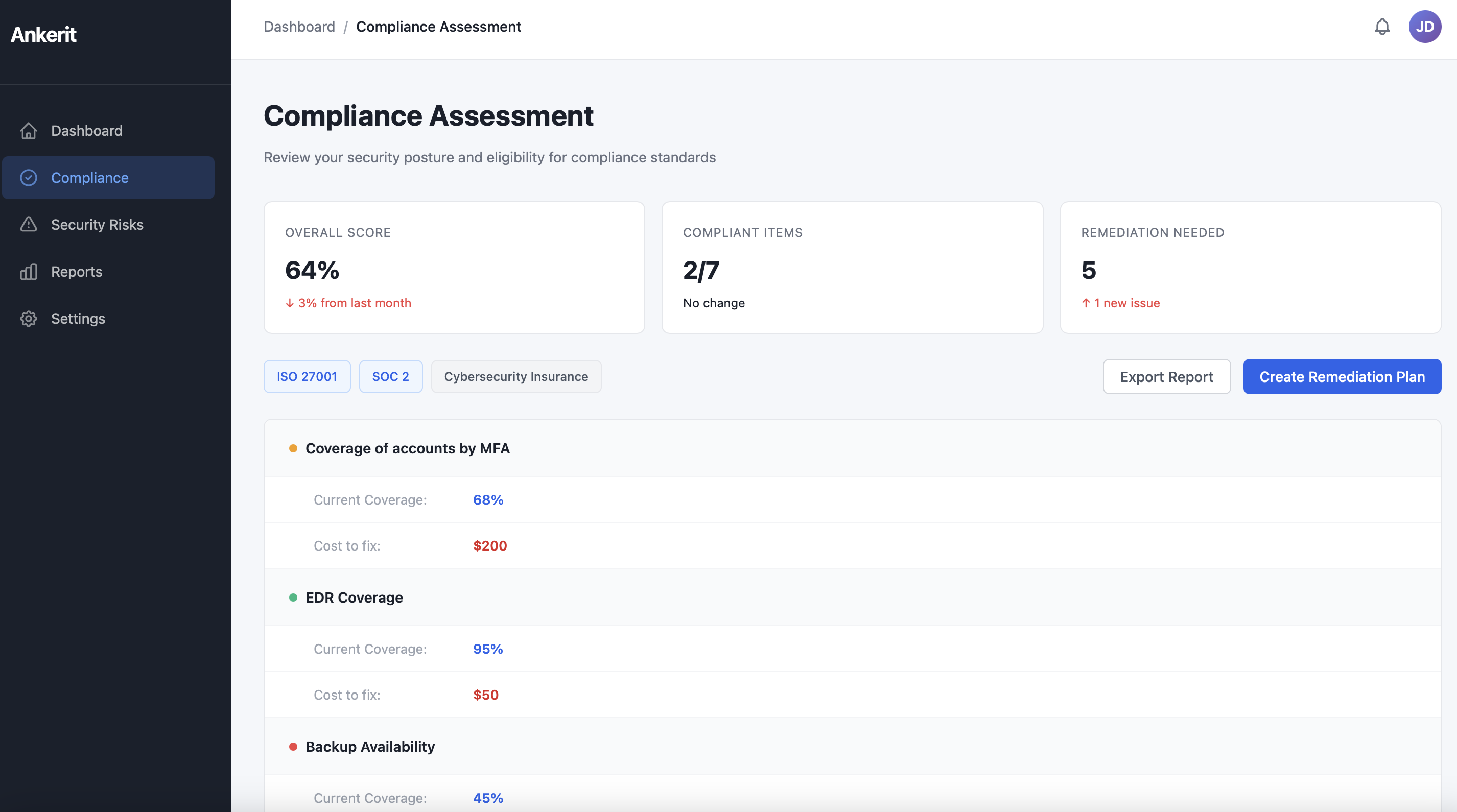Image resolution: width=1457 pixels, height=812 pixels.
Task: Collapse the EDR Coverage section
Action: click(x=354, y=598)
